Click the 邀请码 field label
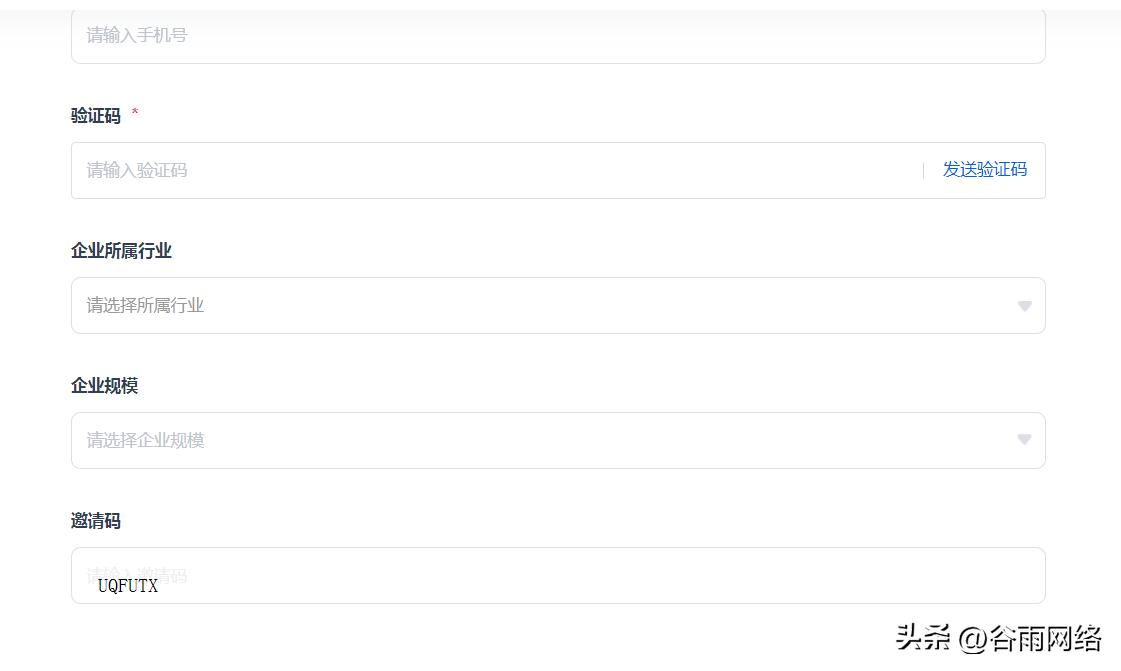This screenshot has height=671, width=1121. click(x=96, y=521)
